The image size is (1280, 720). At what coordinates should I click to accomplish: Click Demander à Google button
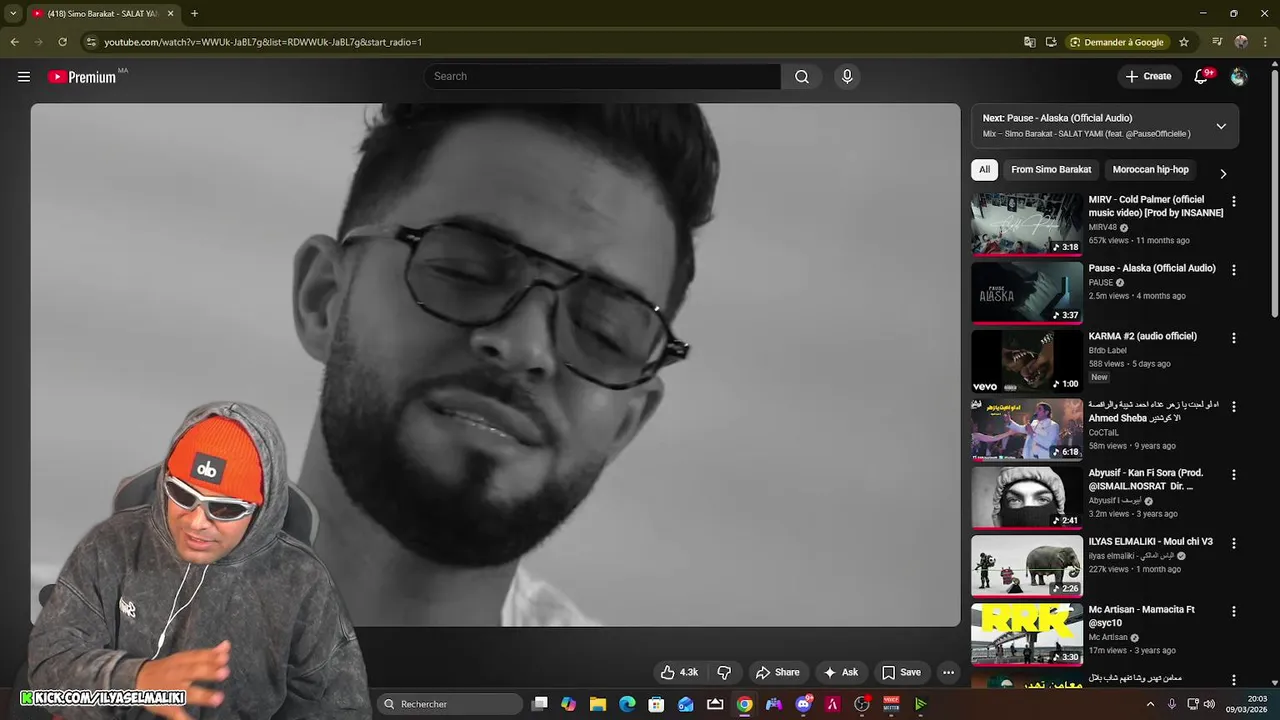[x=1117, y=42]
